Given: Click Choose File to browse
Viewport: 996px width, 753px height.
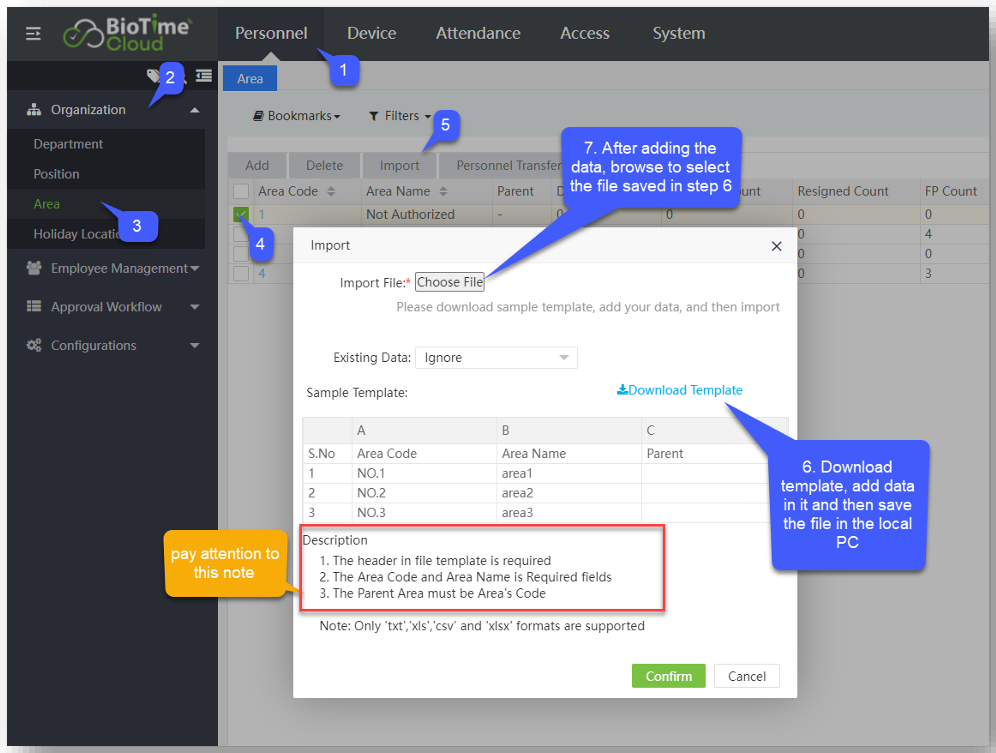Looking at the screenshot, I should click(450, 282).
